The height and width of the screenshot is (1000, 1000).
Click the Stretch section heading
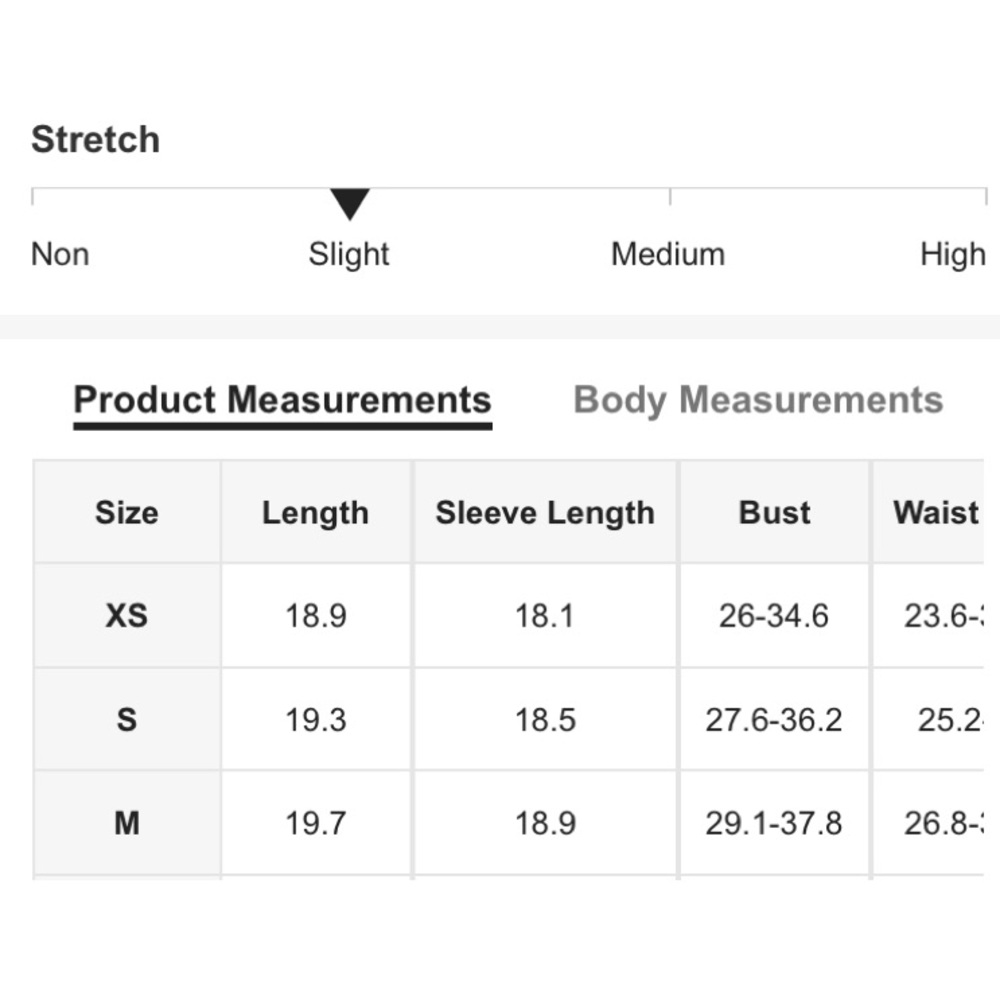pyautogui.click(x=96, y=139)
